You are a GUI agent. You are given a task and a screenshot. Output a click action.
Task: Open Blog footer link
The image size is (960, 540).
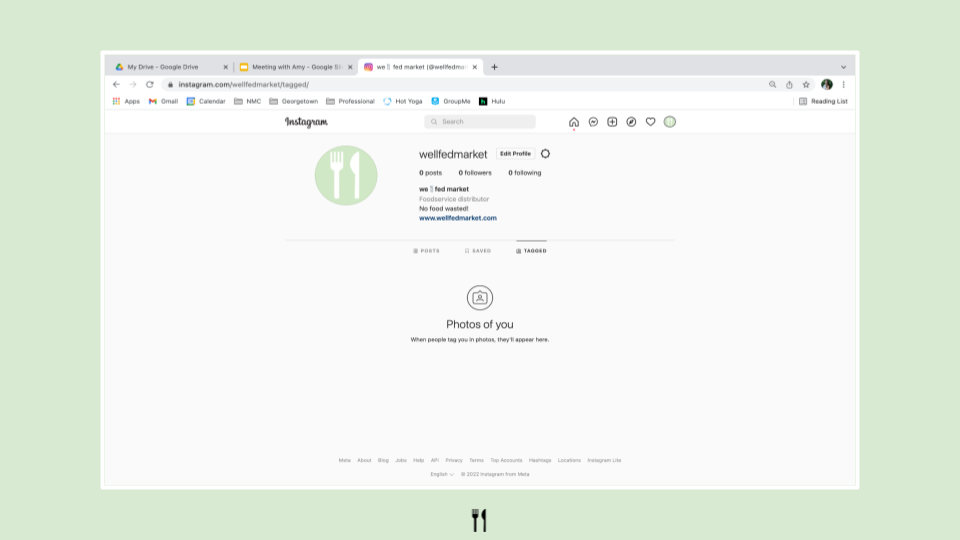click(x=383, y=460)
